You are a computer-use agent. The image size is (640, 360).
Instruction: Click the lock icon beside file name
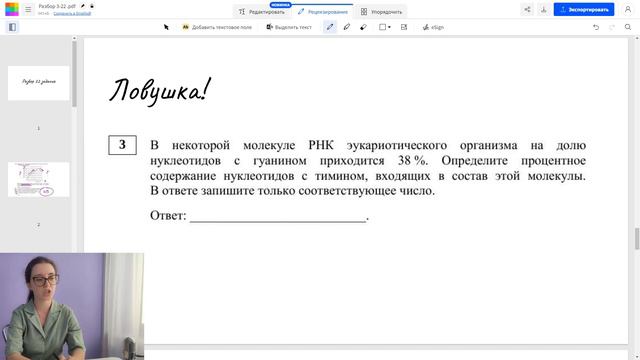point(92,6)
